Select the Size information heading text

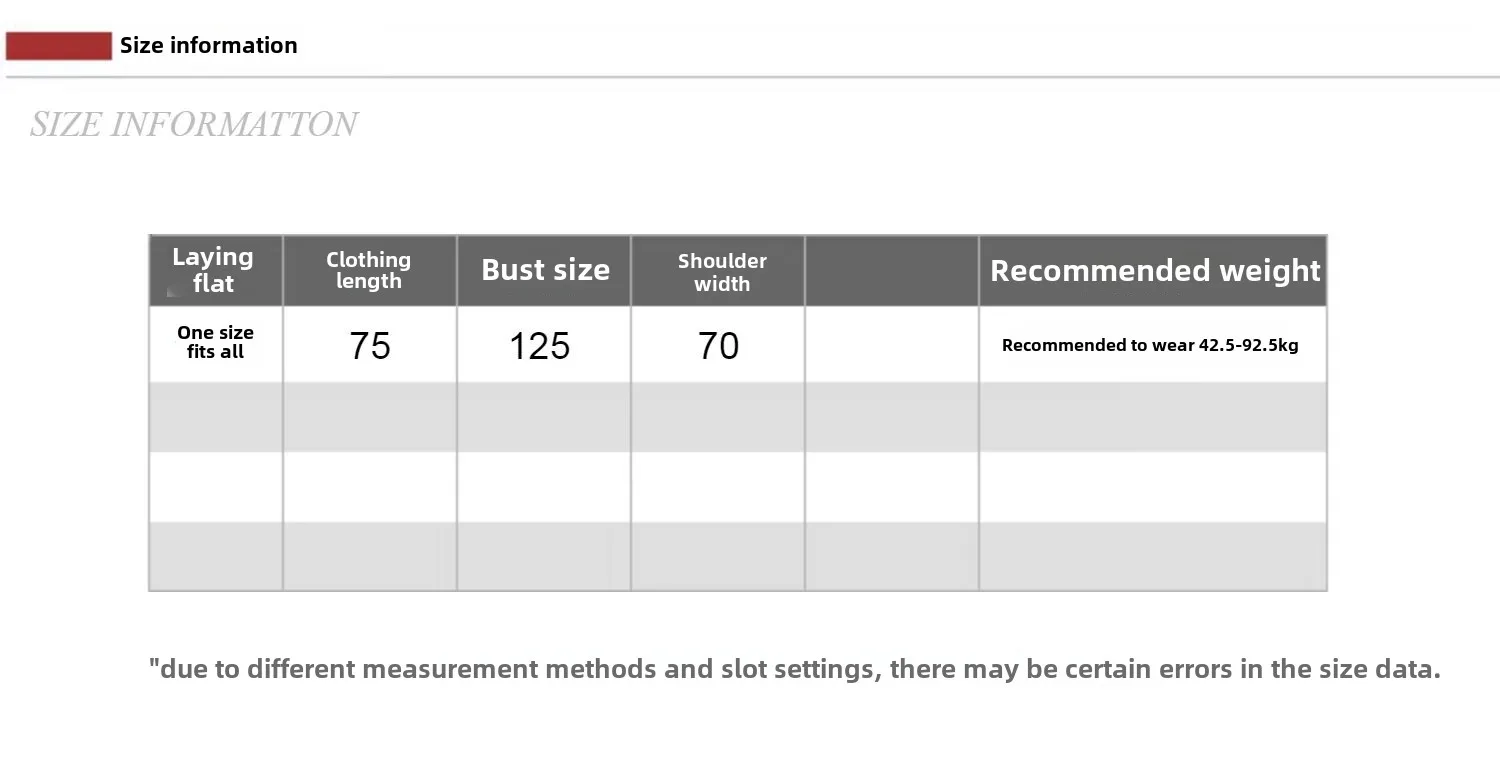tap(208, 45)
